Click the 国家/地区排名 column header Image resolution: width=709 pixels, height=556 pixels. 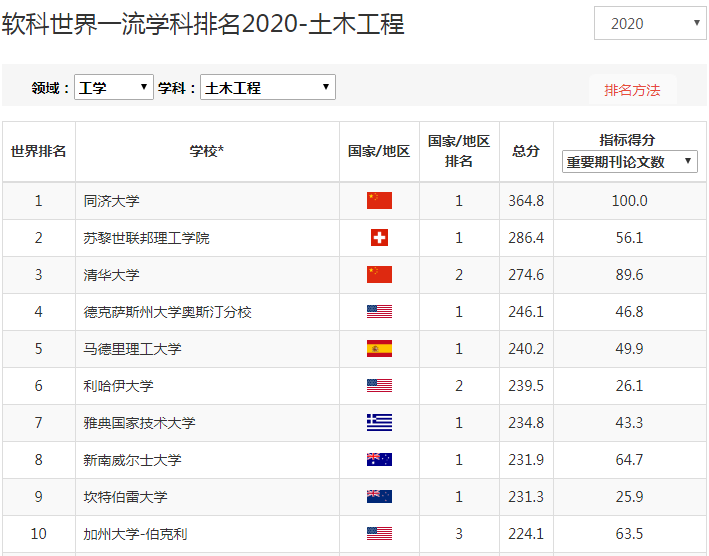point(459,151)
